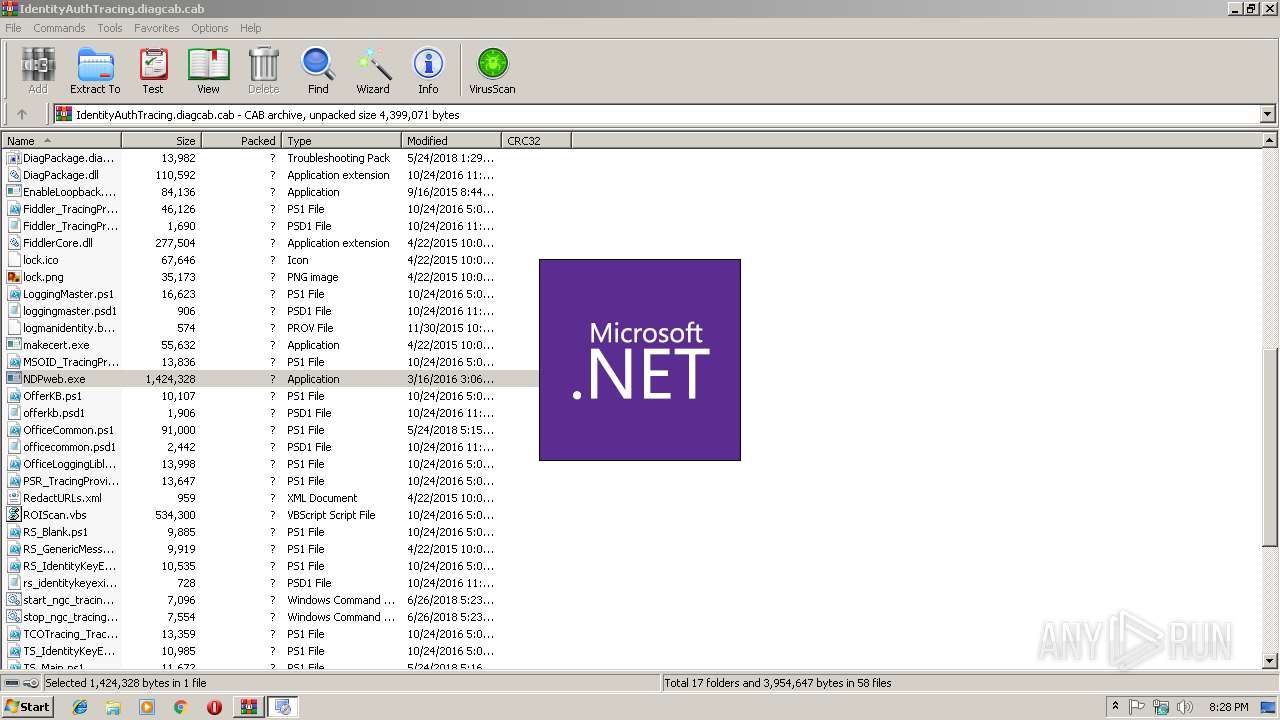Open the File menu
The width and height of the screenshot is (1280, 720).
[x=13, y=28]
